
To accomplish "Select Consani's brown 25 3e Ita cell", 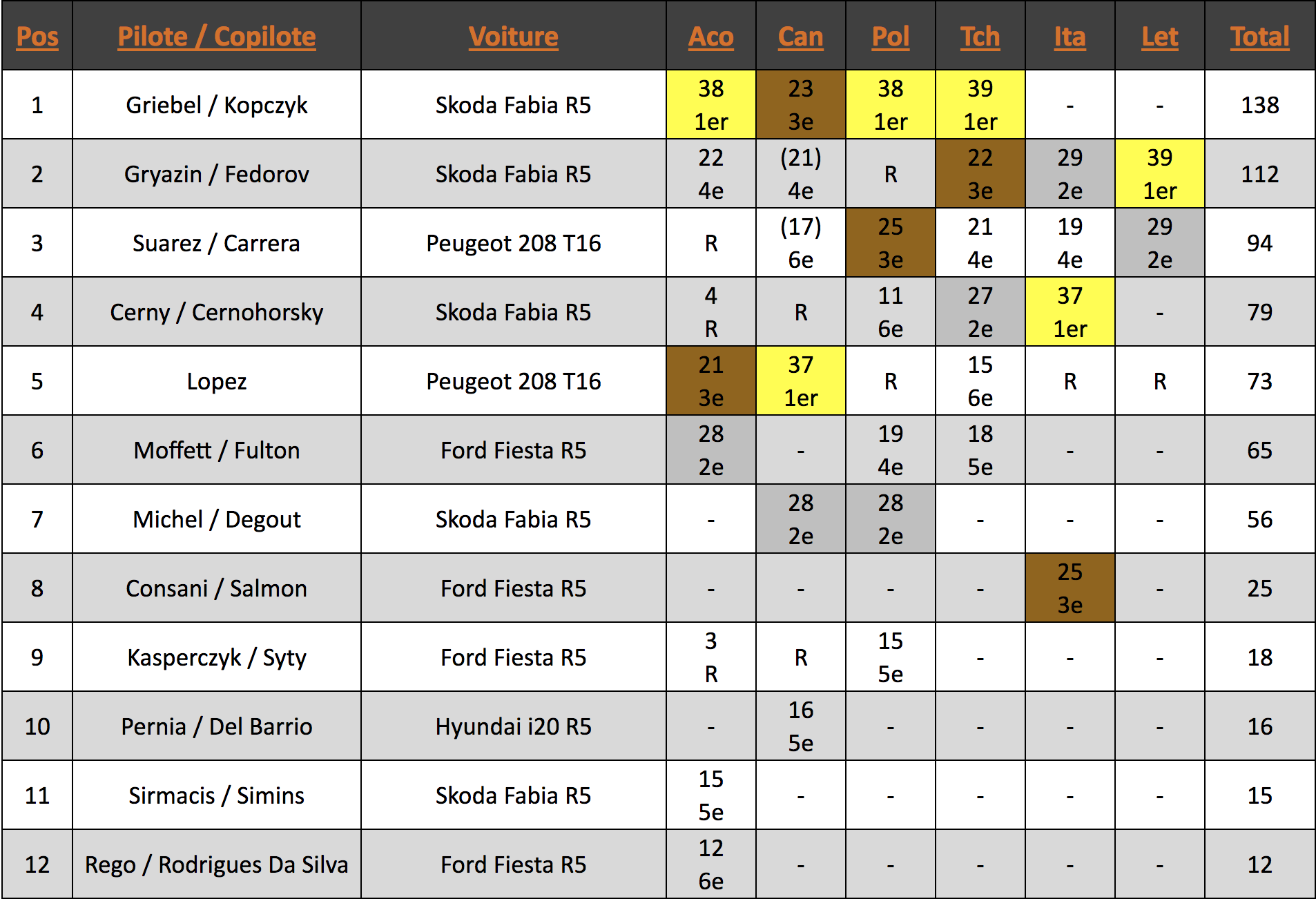I will pyautogui.click(x=1070, y=588).
